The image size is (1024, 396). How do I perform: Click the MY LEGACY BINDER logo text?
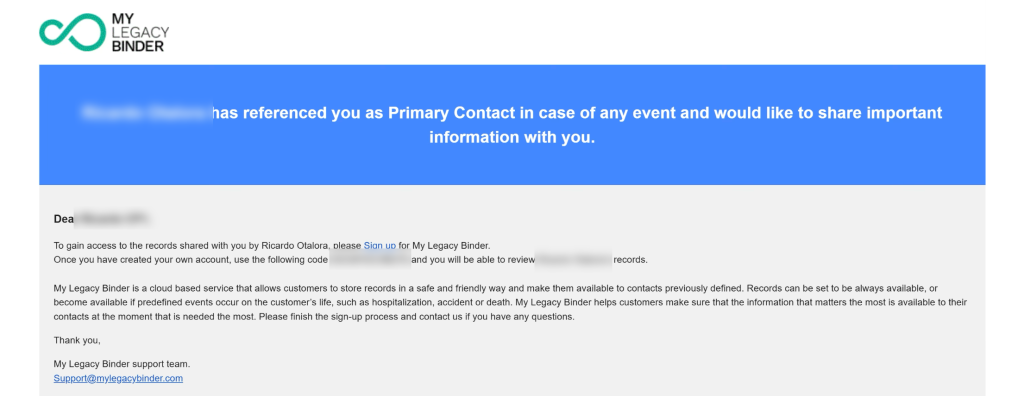point(140,32)
